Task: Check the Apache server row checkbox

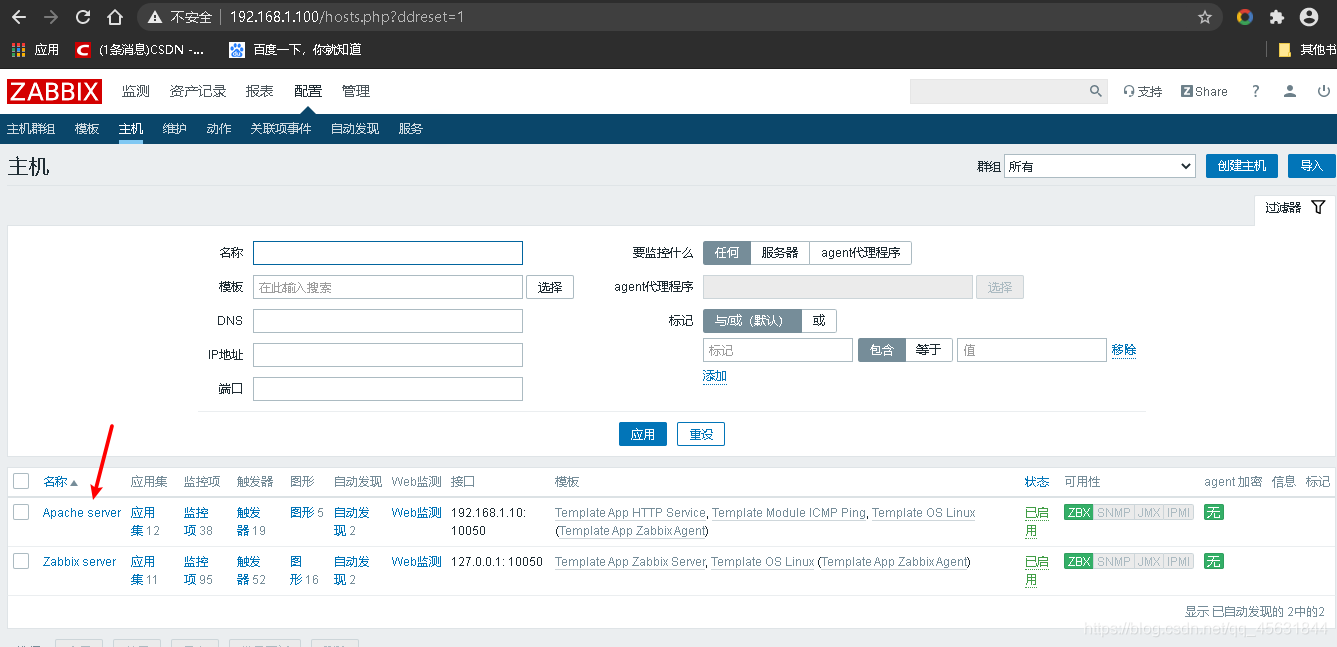Action: pyautogui.click(x=21, y=512)
